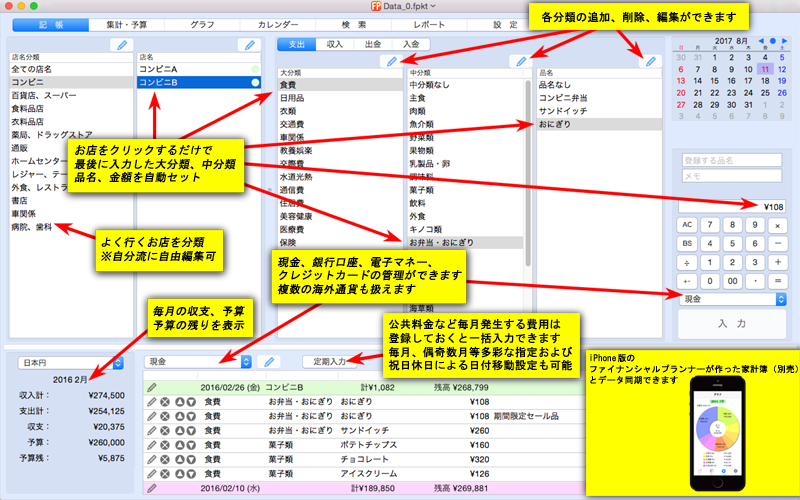Clear the calculator with AC

[687, 225]
